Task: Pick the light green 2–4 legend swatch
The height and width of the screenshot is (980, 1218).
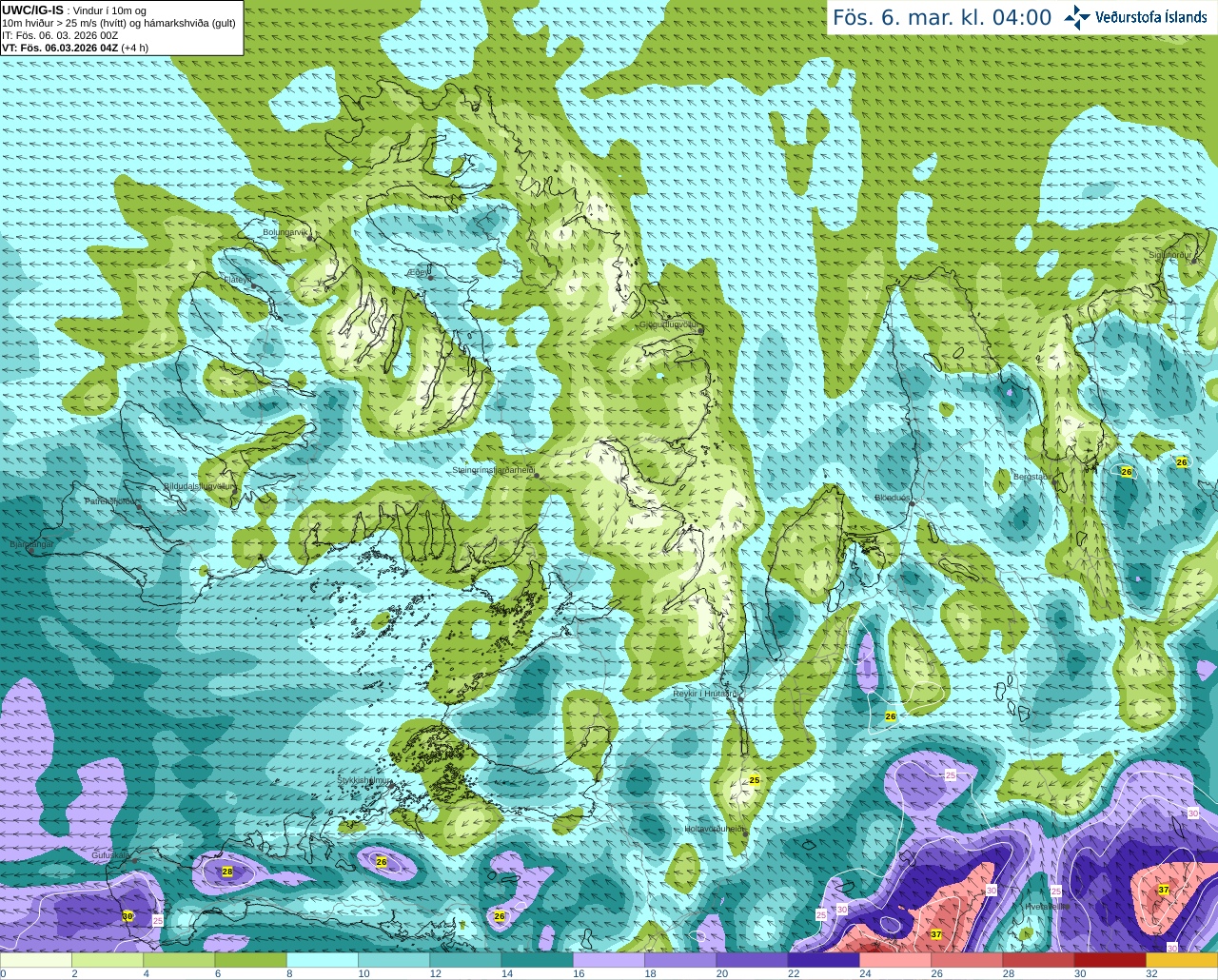Action: click(108, 960)
